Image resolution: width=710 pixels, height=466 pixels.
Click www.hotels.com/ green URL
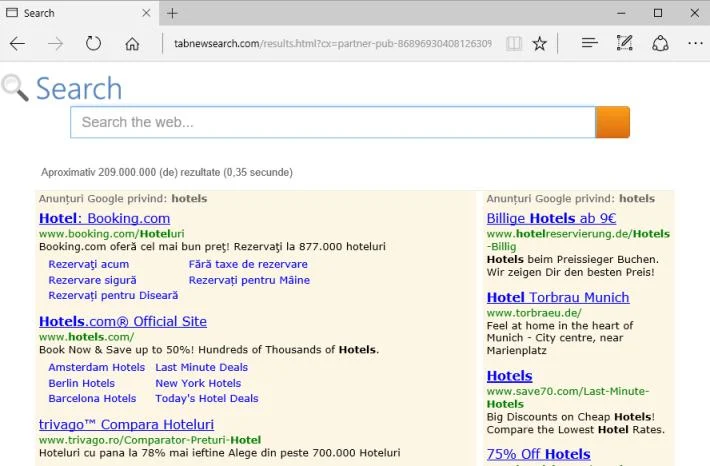[86, 337]
